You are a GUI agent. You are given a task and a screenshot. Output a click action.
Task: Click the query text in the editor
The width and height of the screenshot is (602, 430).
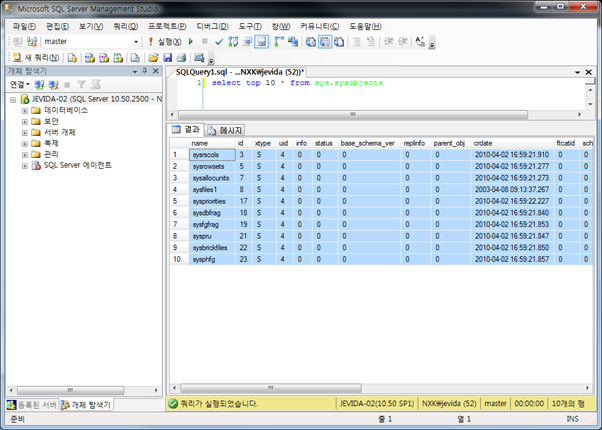click(x=297, y=83)
